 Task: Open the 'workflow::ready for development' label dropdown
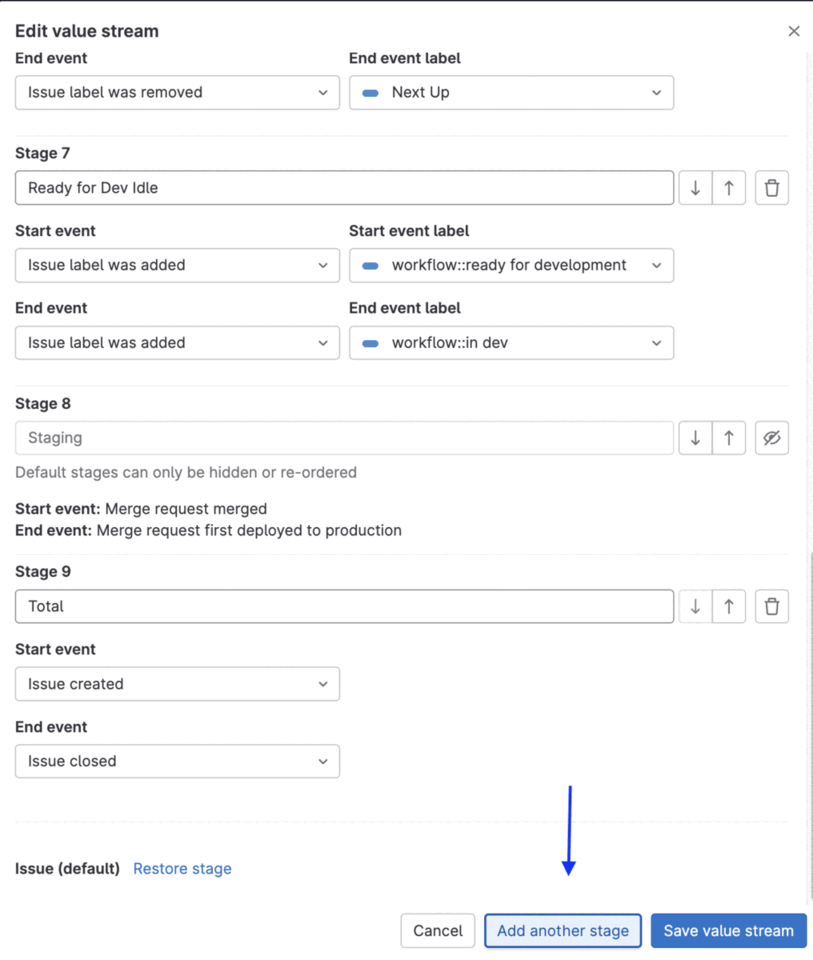[511, 265]
